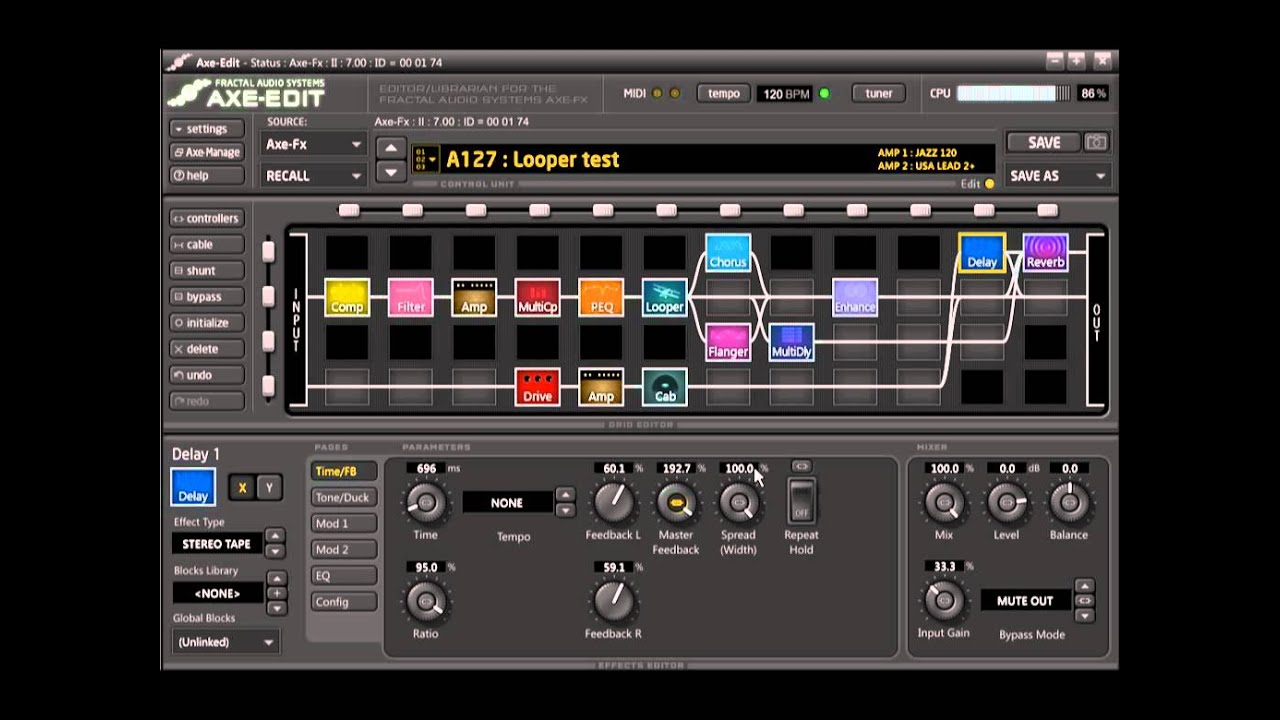Image resolution: width=1280 pixels, height=720 pixels.
Task: Select the Amp block next to Filter
Action: [474, 297]
